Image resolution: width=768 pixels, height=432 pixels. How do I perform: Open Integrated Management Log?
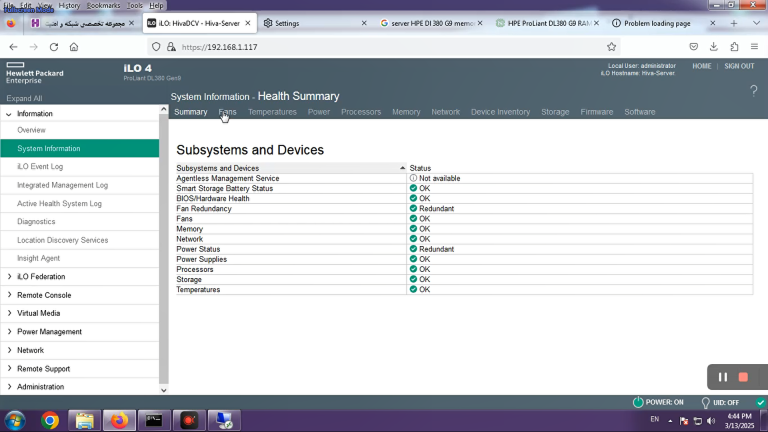click(62, 185)
